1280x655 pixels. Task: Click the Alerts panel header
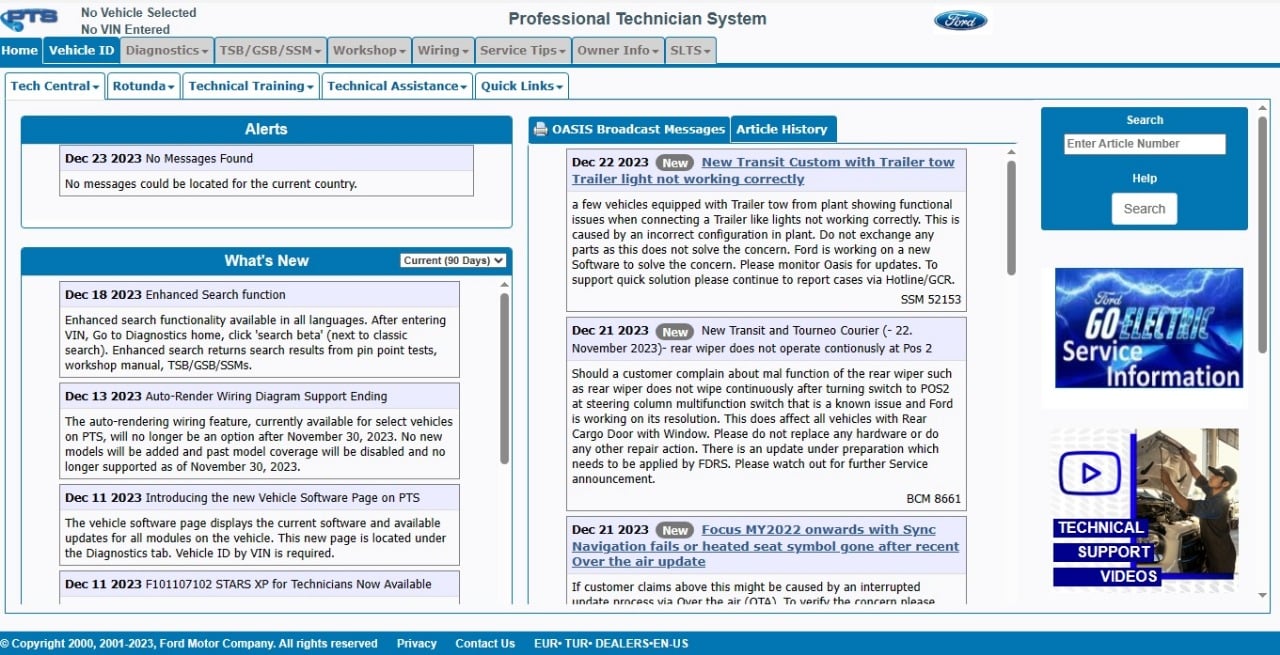click(x=266, y=129)
